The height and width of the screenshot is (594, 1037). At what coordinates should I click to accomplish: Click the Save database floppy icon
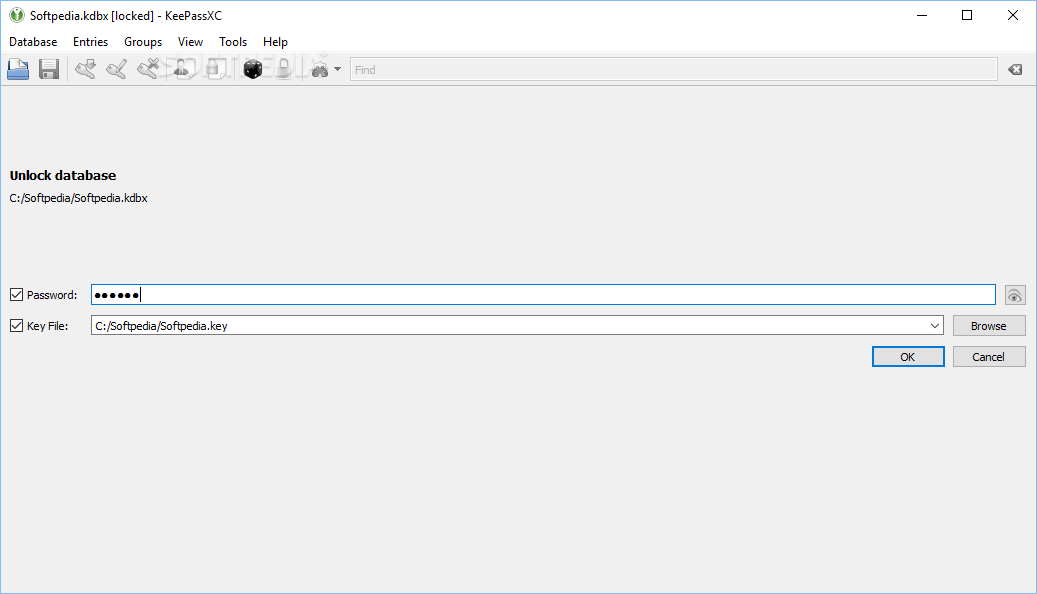[49, 69]
